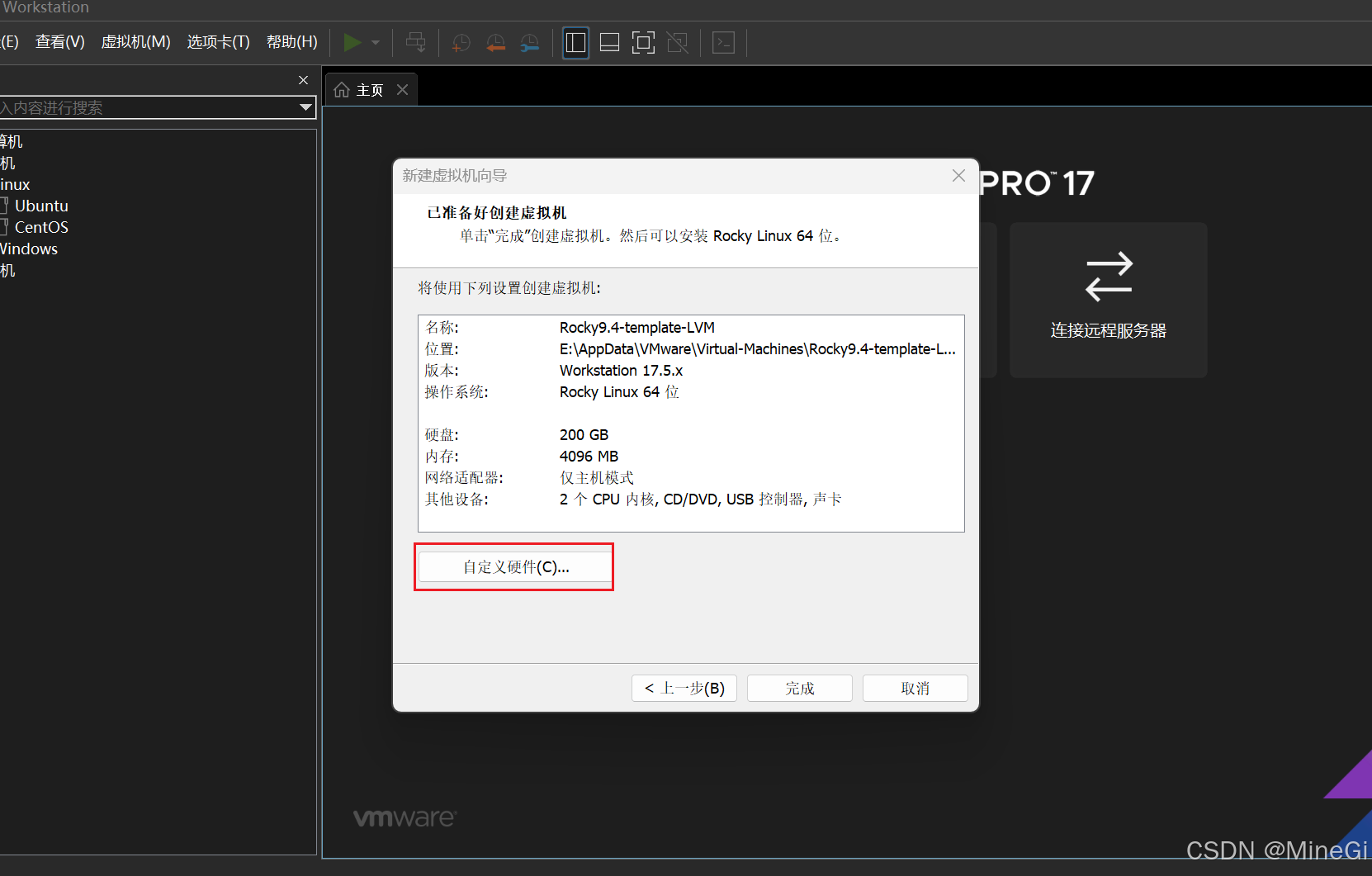
Task: Click the Workstation 17.5.x version value
Action: coord(621,371)
